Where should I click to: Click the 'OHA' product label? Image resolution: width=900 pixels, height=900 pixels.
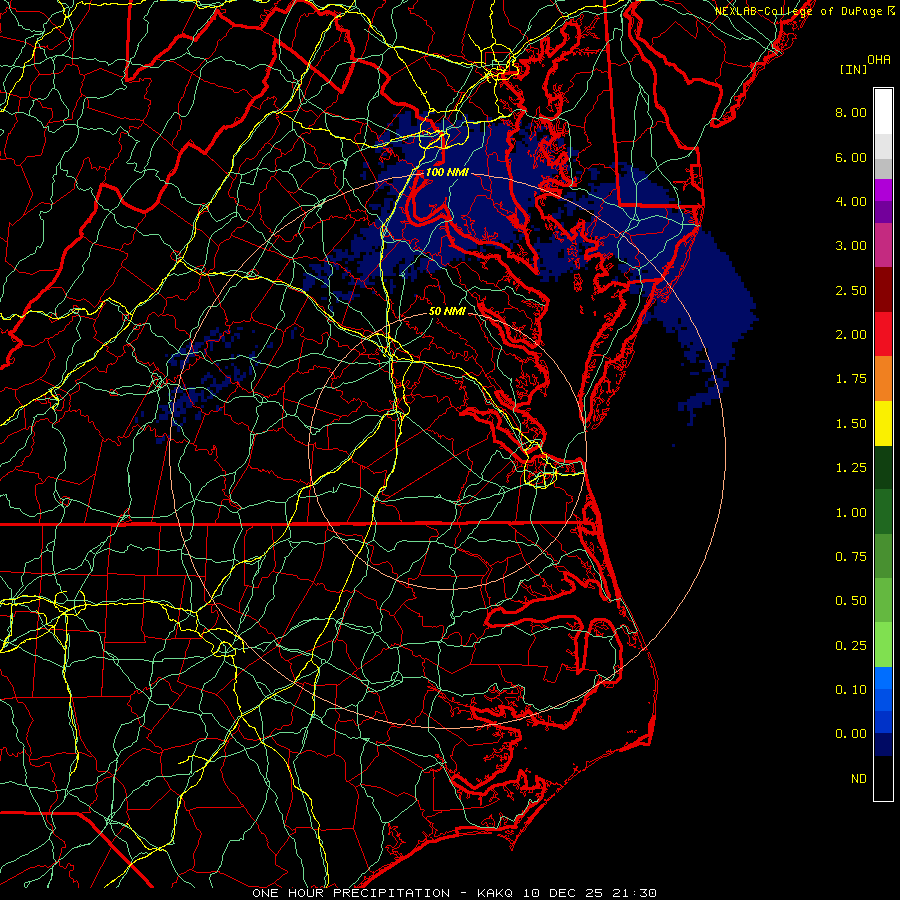879,60
